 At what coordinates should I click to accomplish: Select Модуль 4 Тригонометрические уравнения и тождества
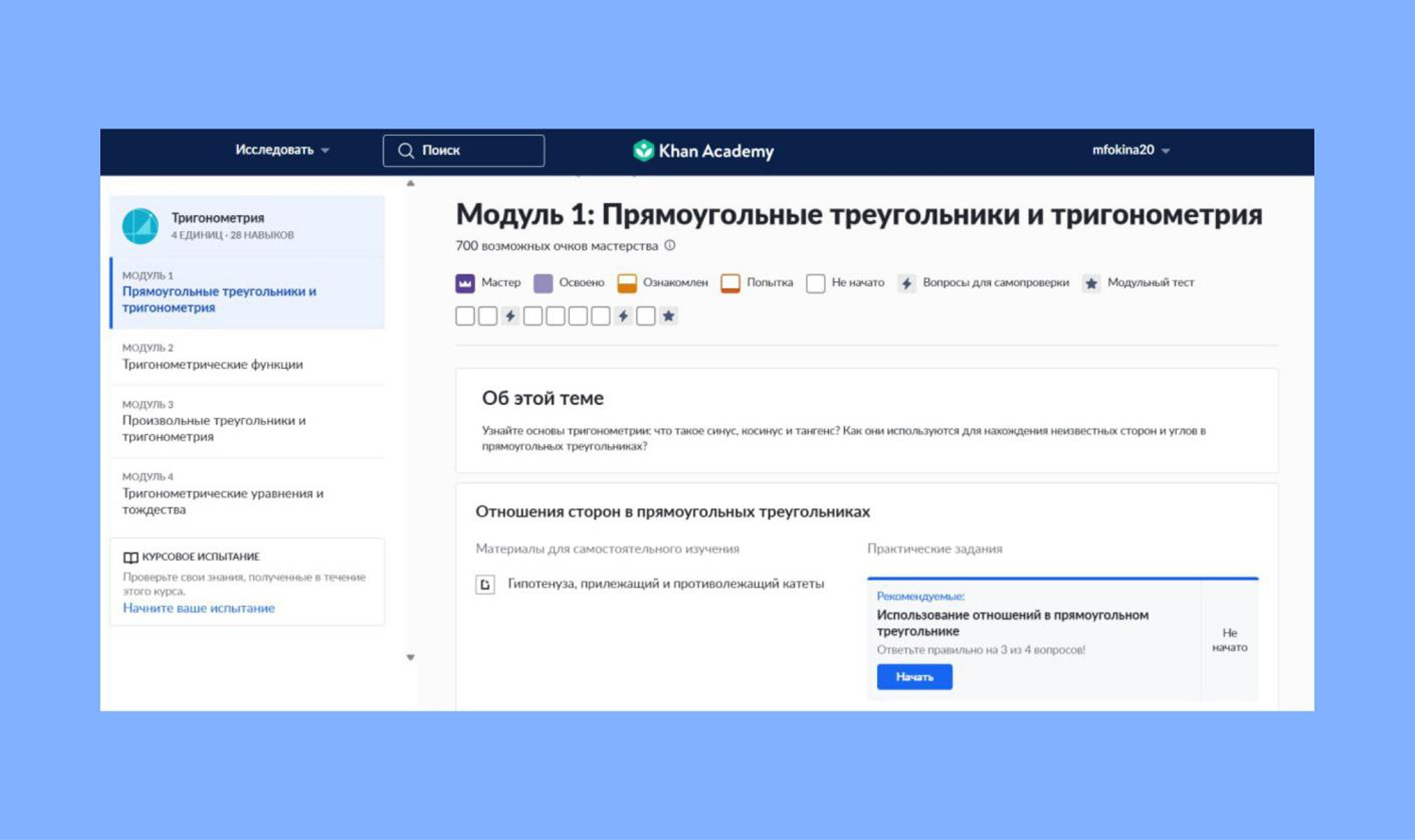coord(223,494)
